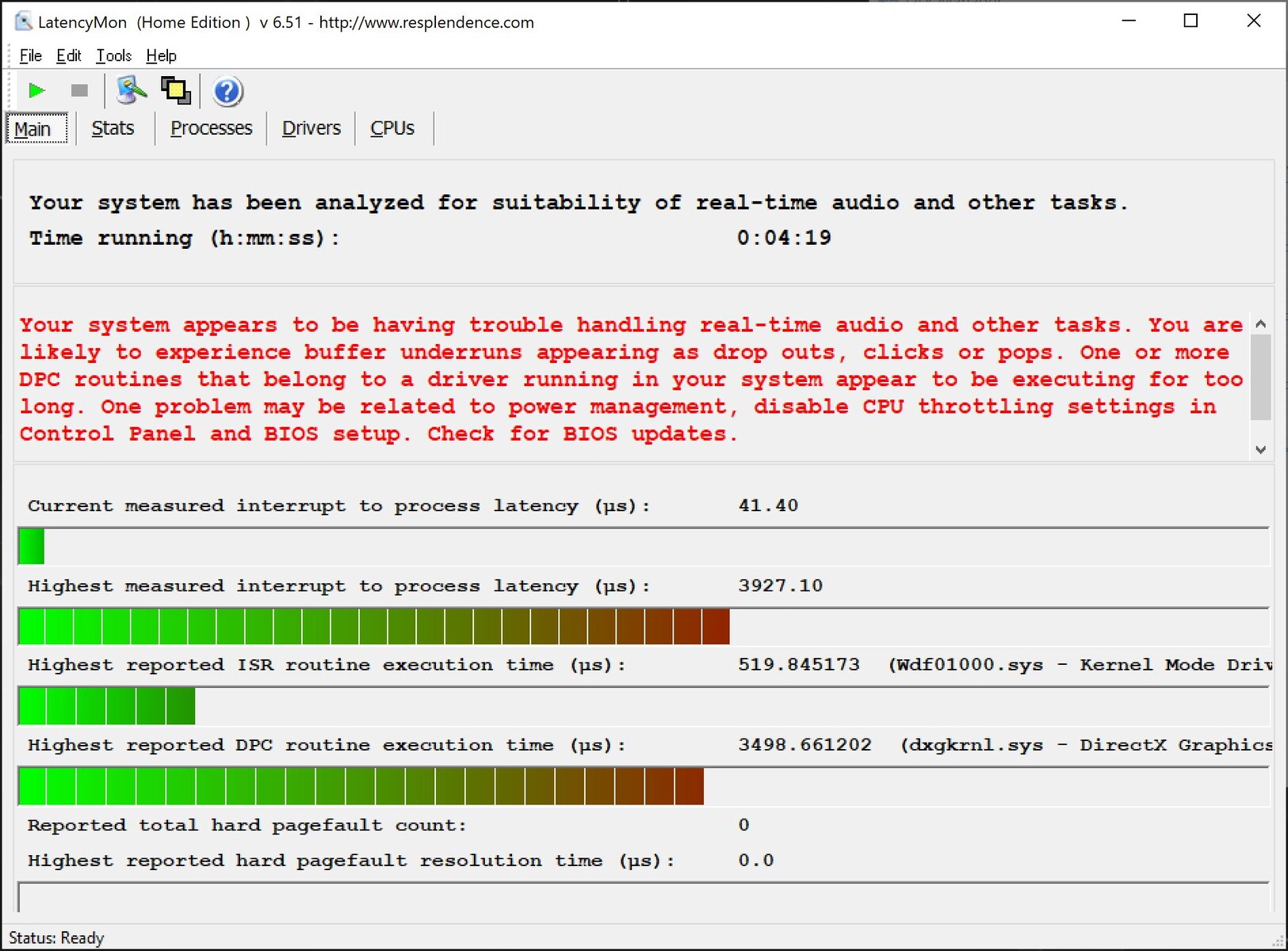Switch to the Drivers tab

click(x=311, y=128)
